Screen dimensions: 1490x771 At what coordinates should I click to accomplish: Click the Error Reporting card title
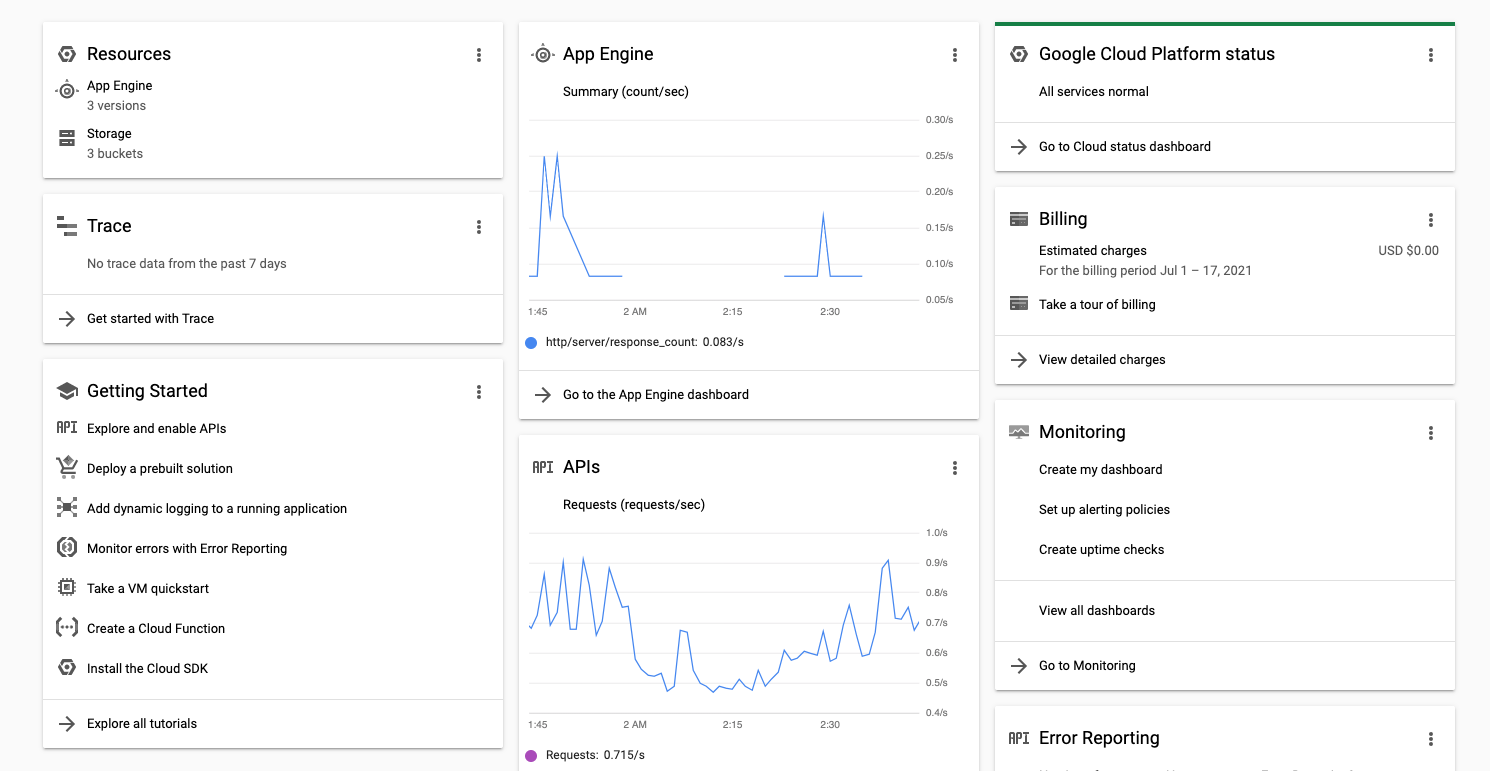click(x=1099, y=738)
